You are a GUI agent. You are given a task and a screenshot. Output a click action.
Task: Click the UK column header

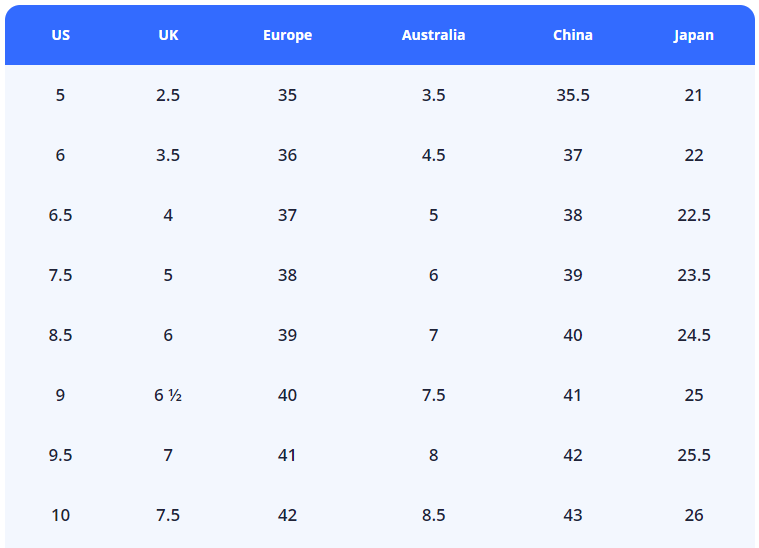tap(168, 35)
